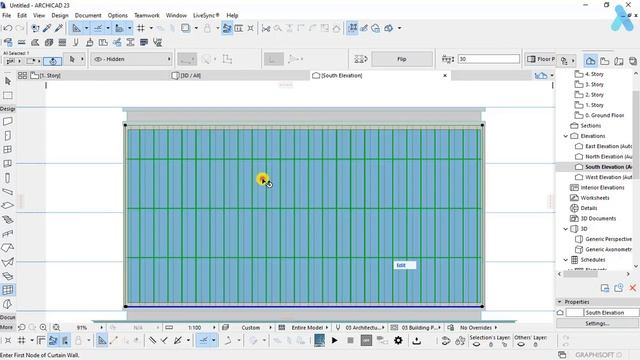Select the Door tool in the toolbox

click(x=8, y=136)
